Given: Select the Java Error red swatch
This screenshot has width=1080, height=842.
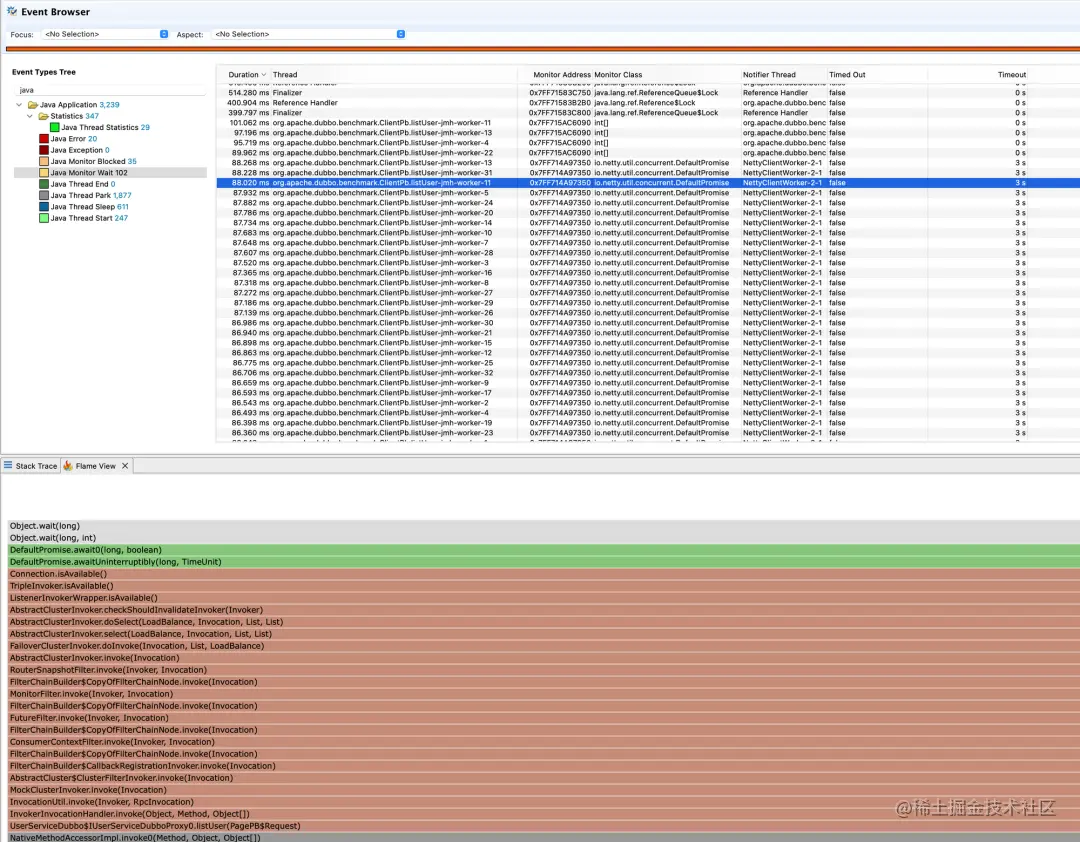Looking at the screenshot, I should pos(44,138).
